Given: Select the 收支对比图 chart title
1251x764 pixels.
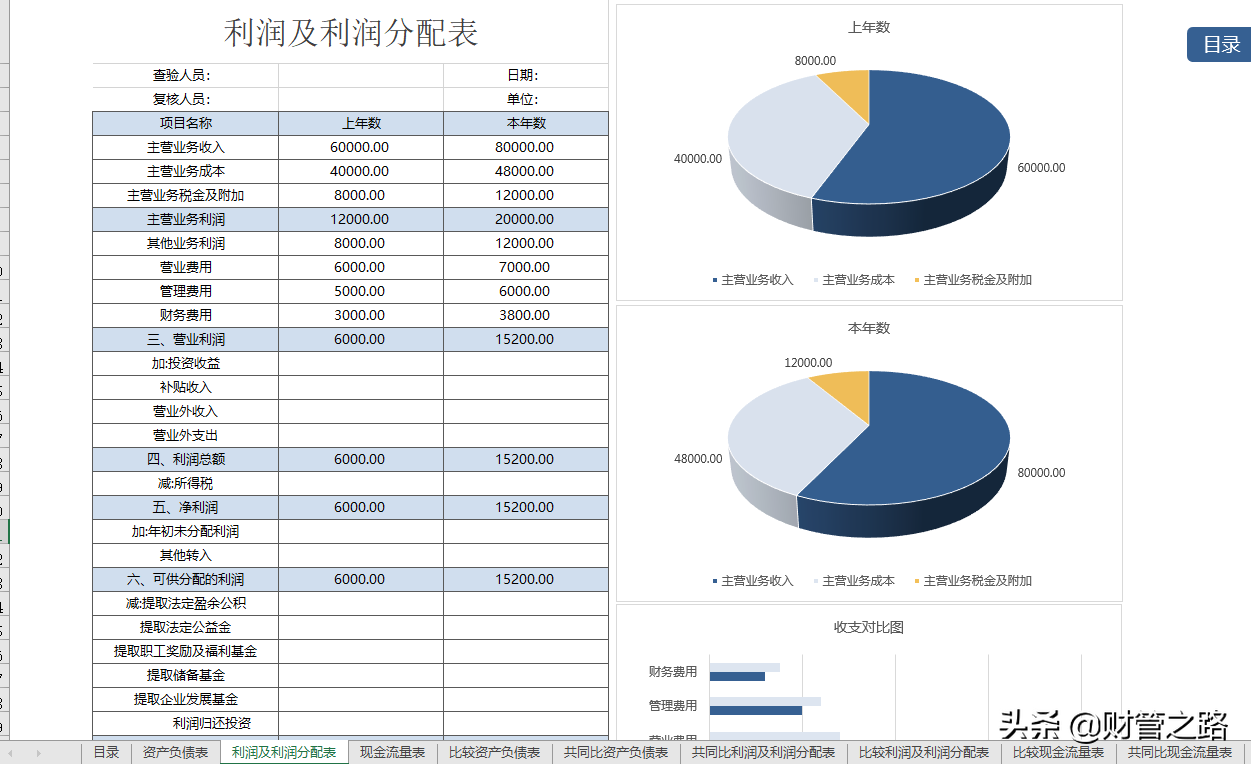Looking at the screenshot, I should coord(869,627).
